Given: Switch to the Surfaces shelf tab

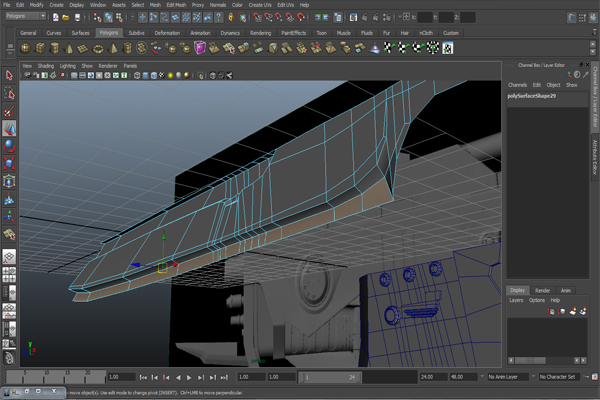Looking at the screenshot, I should click(x=80, y=33).
